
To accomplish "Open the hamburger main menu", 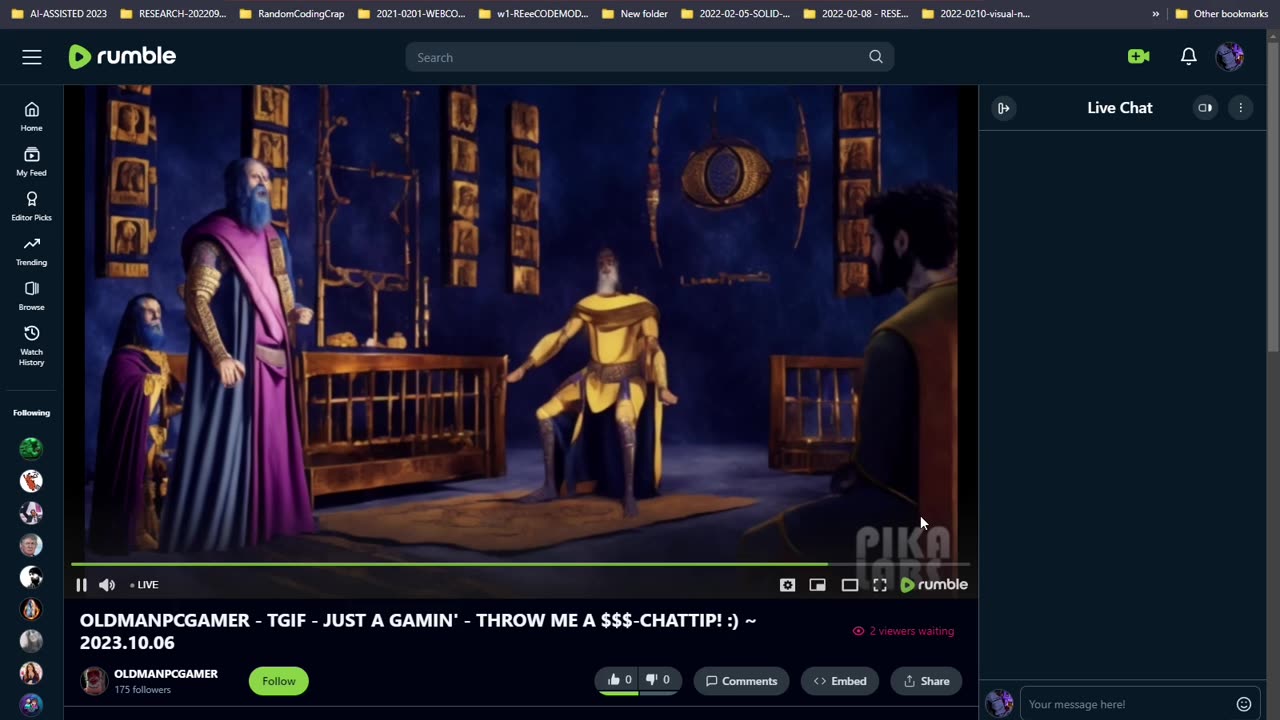I will click(32, 57).
